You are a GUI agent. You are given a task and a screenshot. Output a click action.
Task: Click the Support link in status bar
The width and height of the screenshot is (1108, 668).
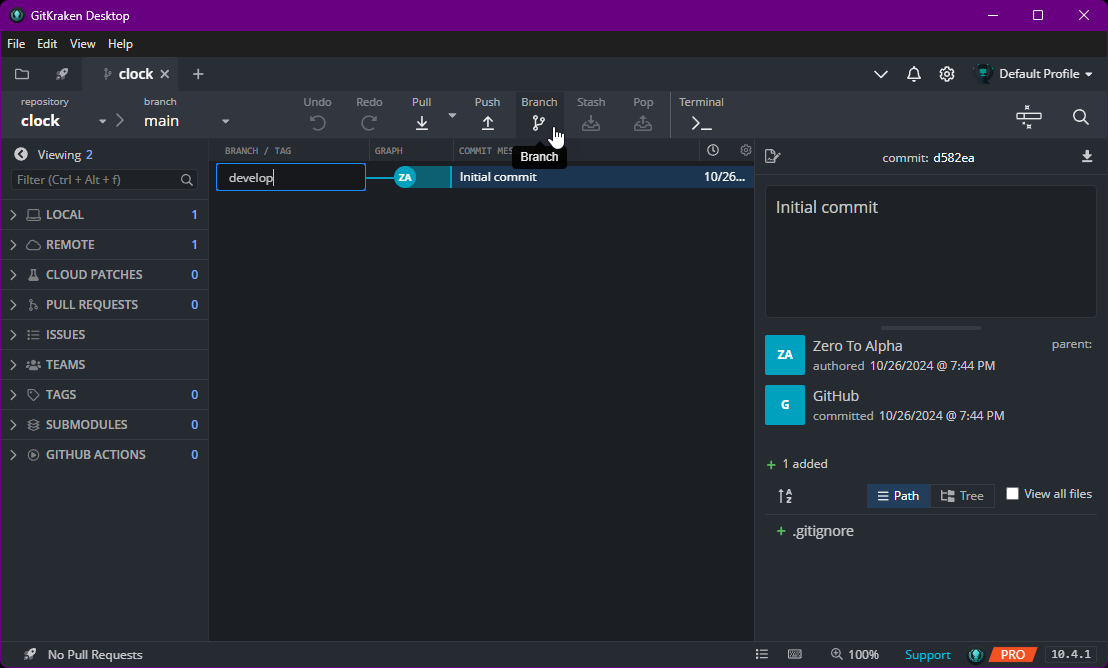pyautogui.click(x=927, y=655)
